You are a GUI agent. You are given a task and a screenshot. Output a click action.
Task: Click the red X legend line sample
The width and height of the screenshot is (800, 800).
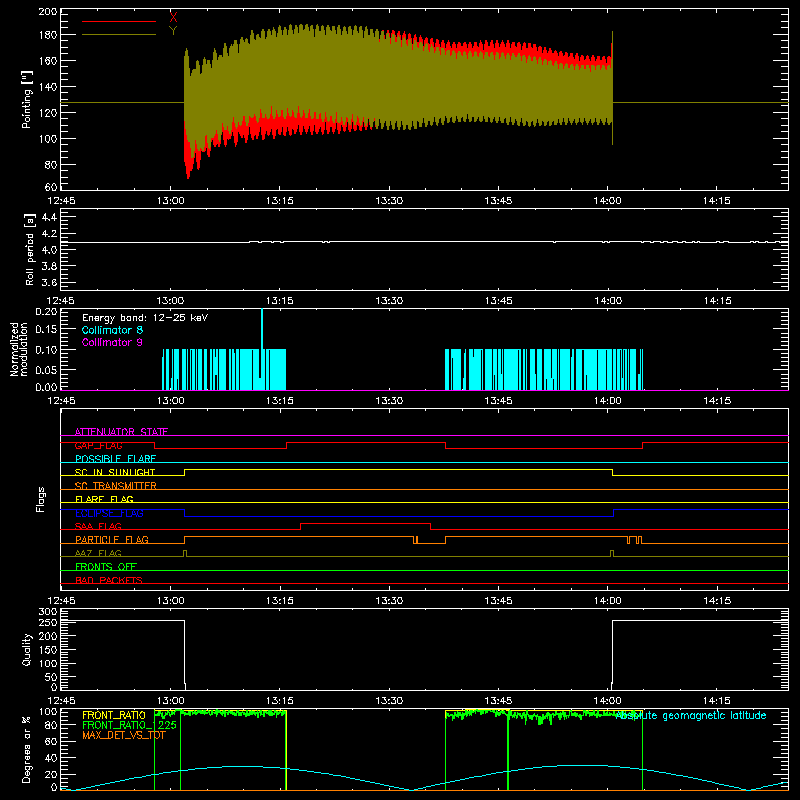click(x=119, y=21)
